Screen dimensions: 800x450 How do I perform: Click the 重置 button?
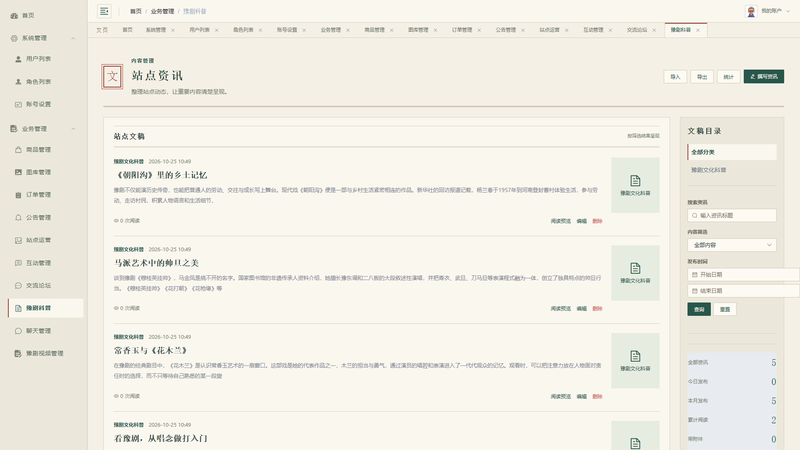click(724, 309)
